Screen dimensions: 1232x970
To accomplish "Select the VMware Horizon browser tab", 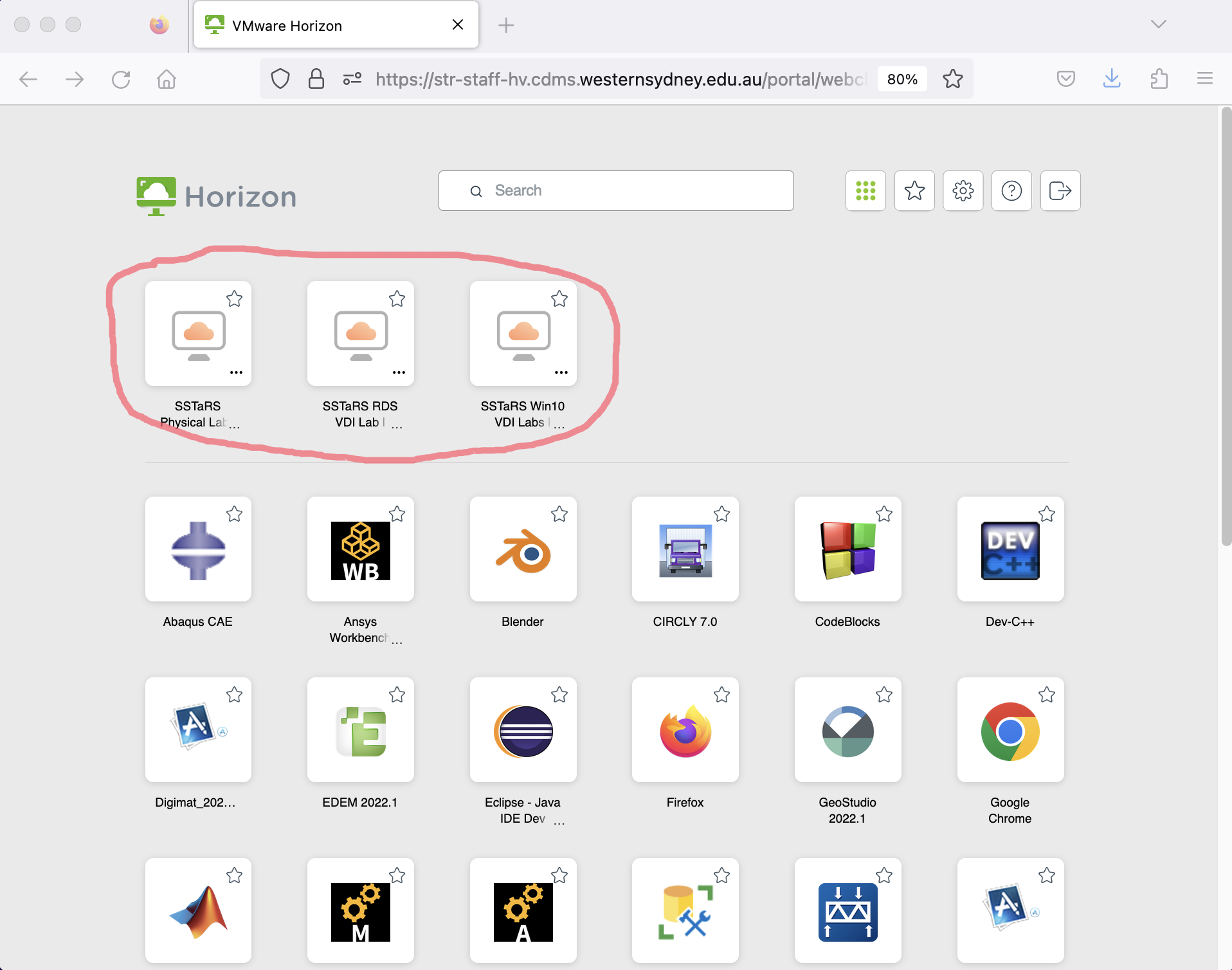I will [x=336, y=25].
